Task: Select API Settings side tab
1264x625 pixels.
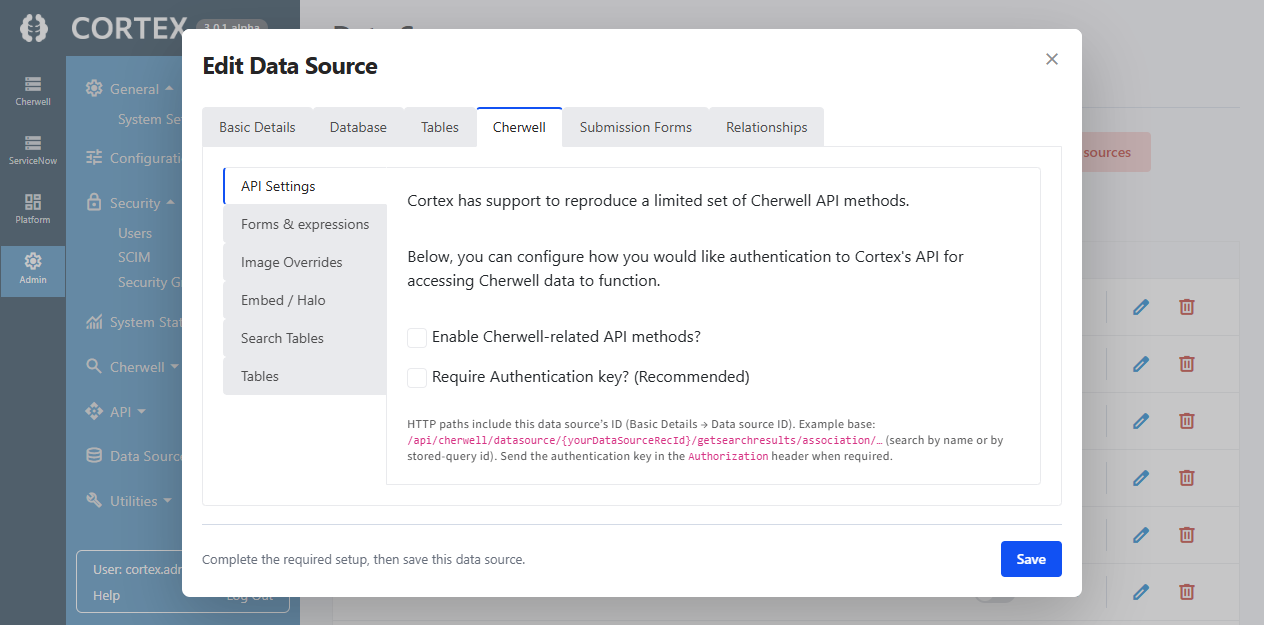Action: click(x=305, y=186)
